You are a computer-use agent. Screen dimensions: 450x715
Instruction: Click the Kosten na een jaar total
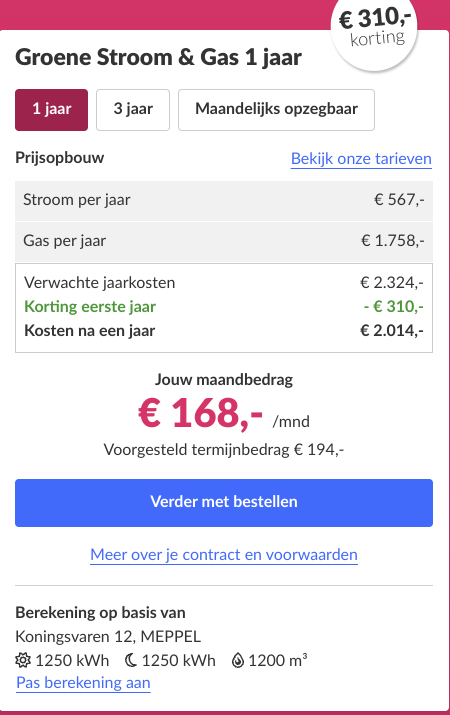click(224, 331)
